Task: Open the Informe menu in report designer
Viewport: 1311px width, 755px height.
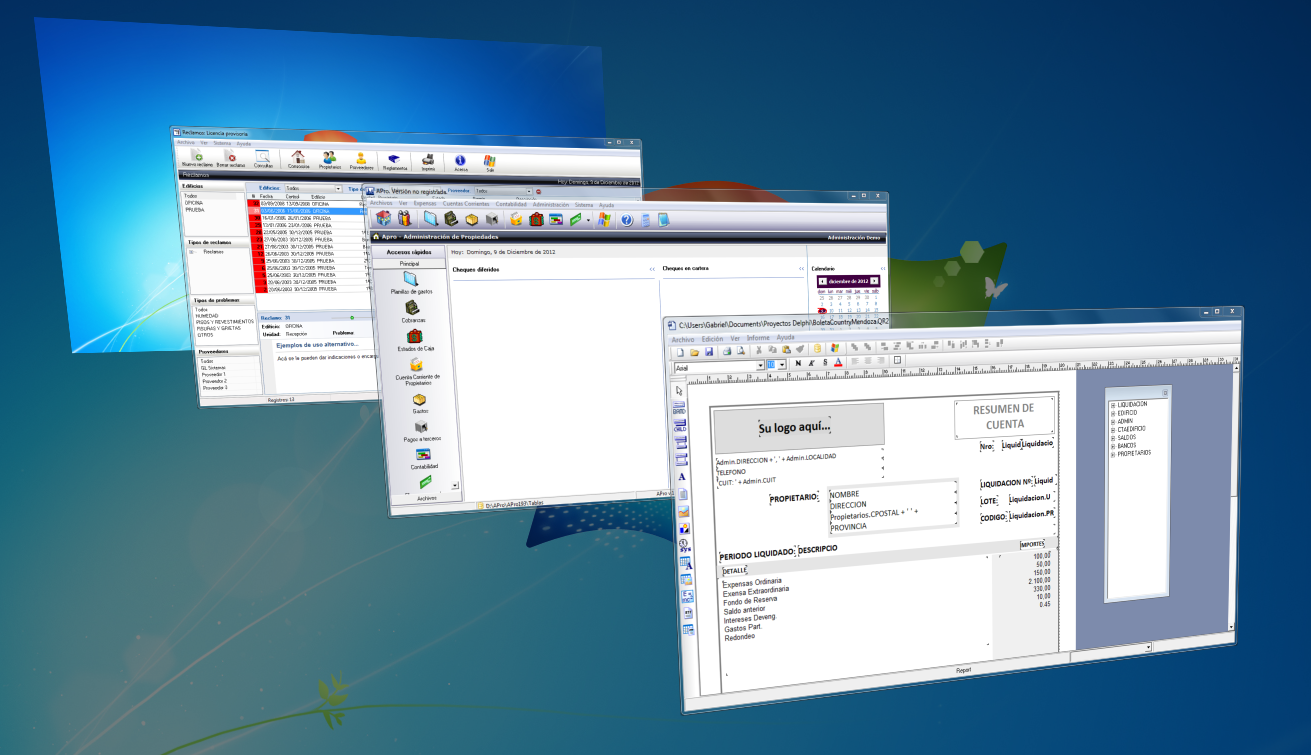Action: [758, 338]
